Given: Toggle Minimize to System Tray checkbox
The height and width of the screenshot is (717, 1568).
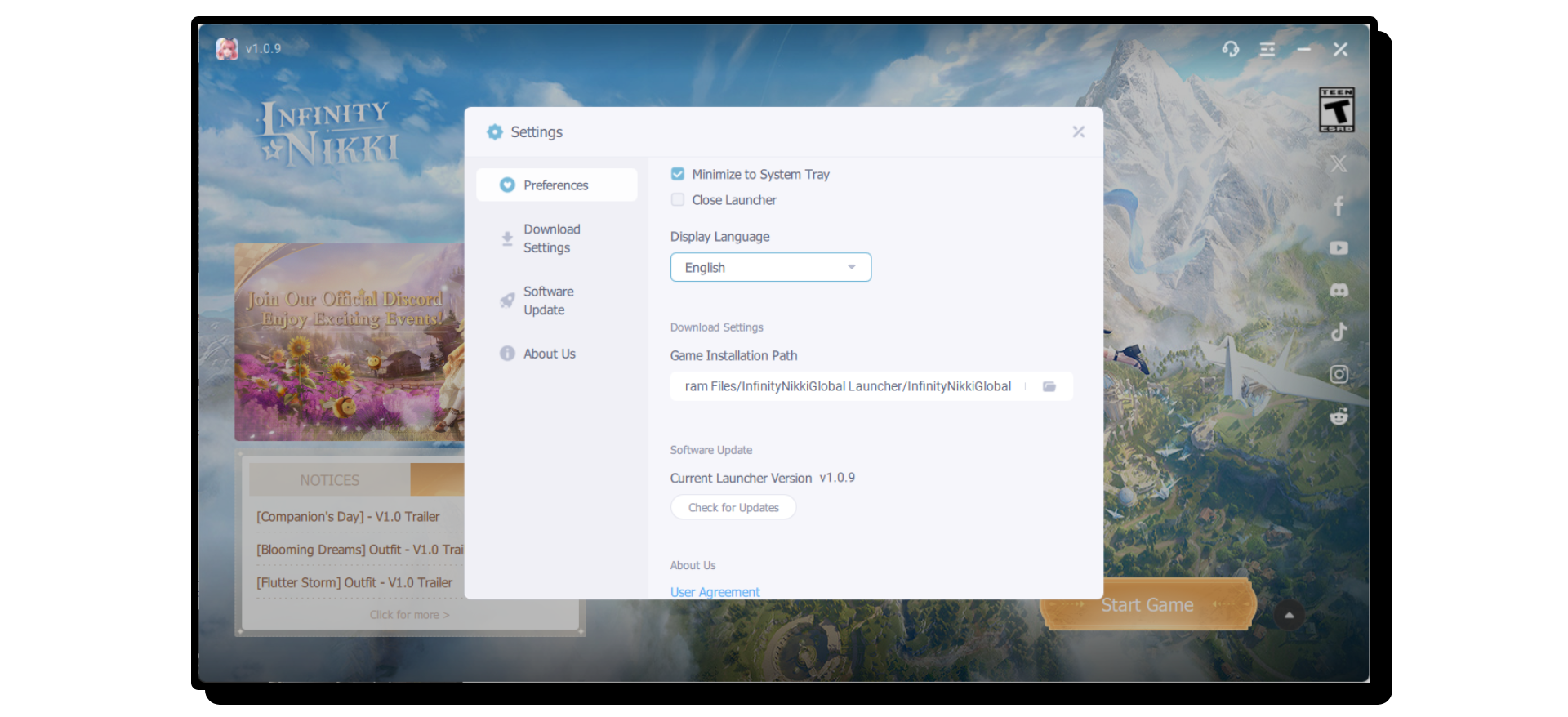Looking at the screenshot, I should 678,174.
